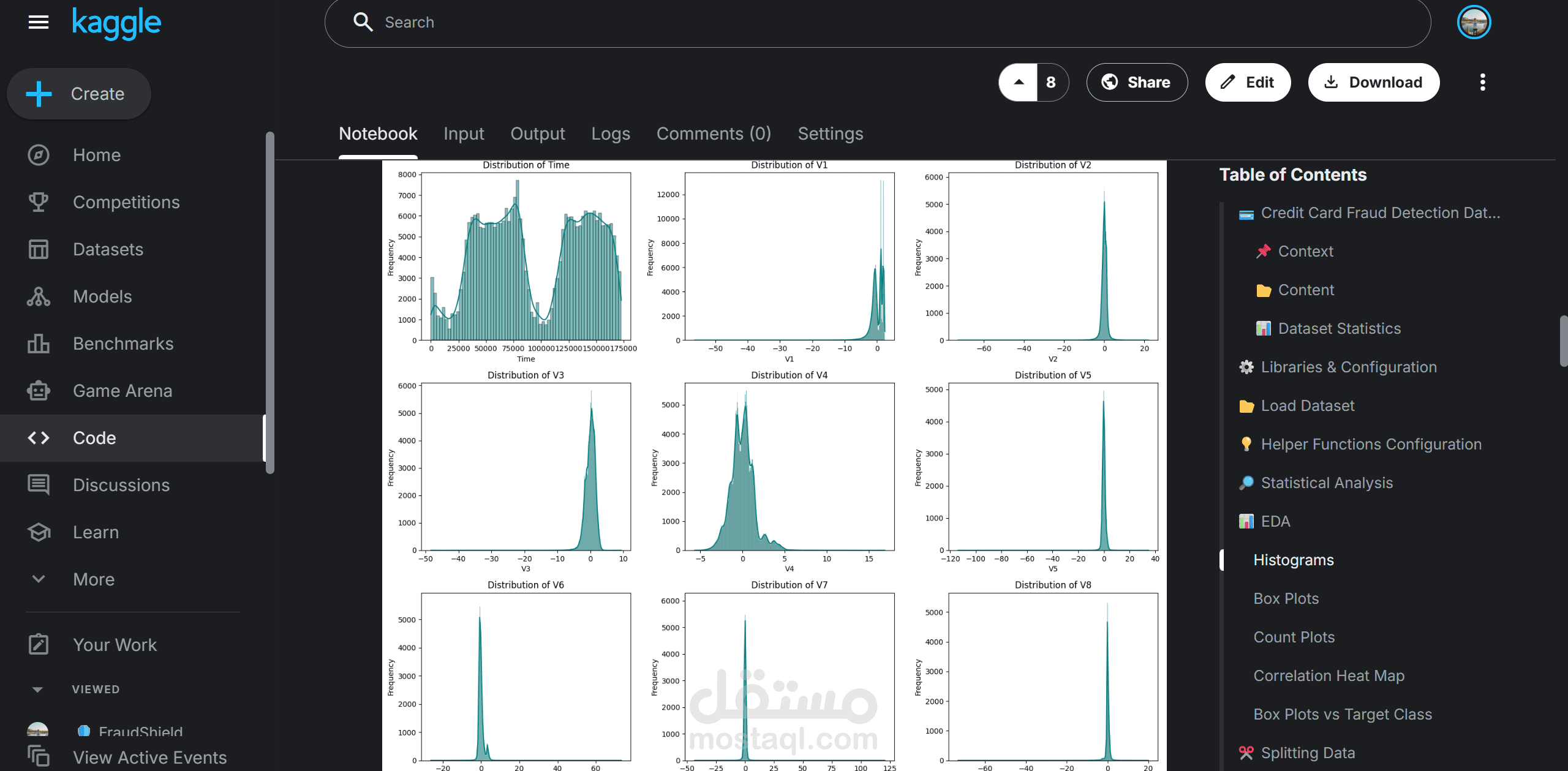Viewport: 1568px width, 771px height.
Task: Open Learn graduation cap icon
Action: [39, 532]
